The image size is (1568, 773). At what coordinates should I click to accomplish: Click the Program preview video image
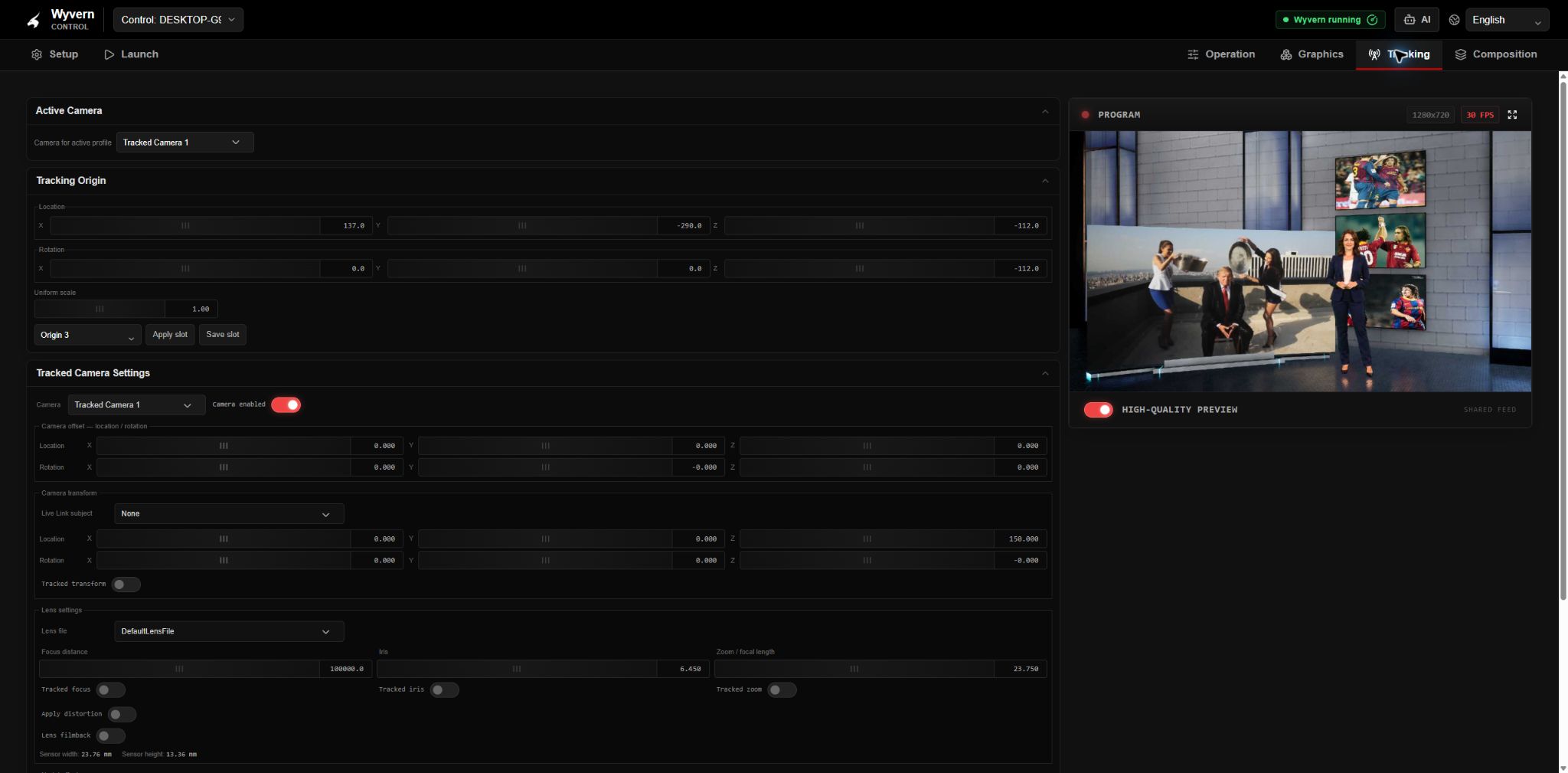coord(1300,261)
